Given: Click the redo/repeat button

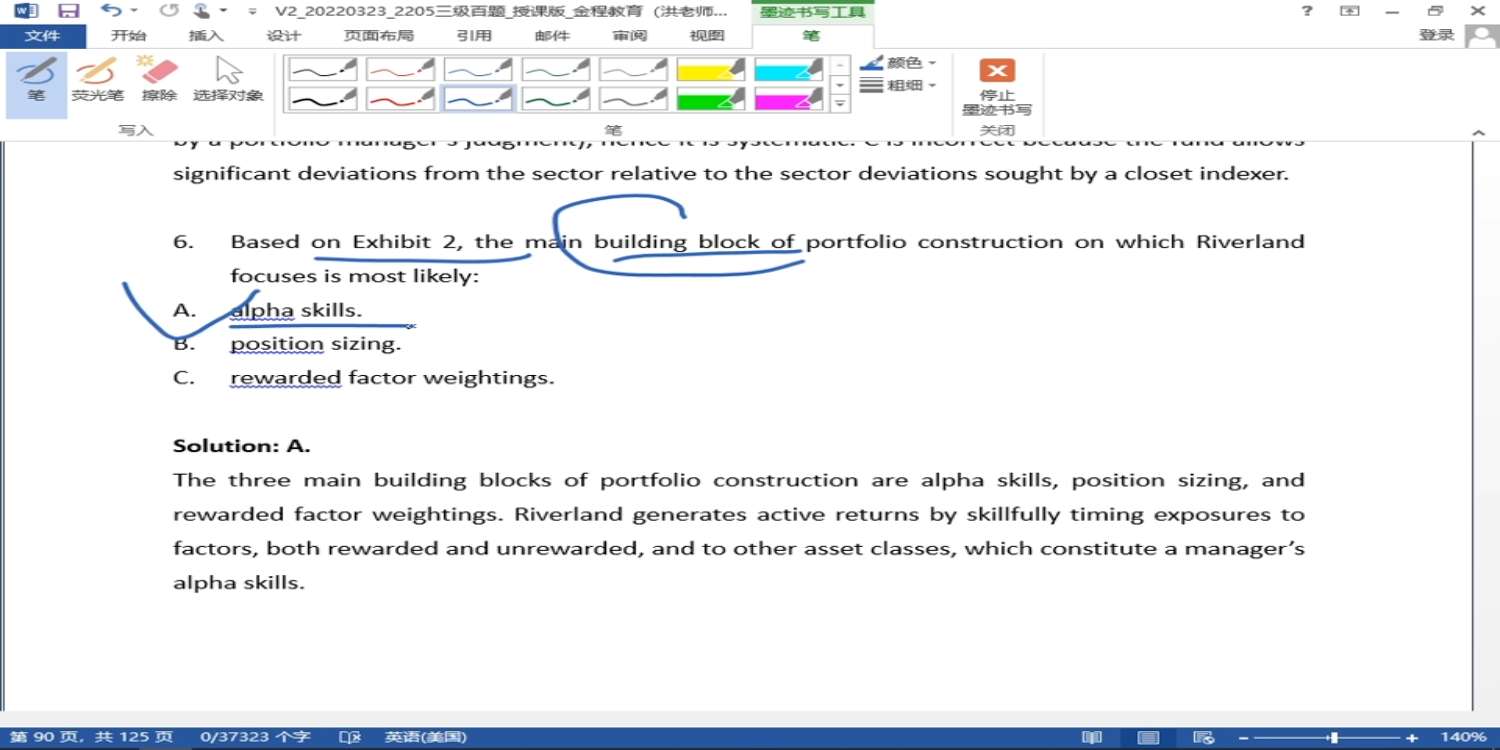Looking at the screenshot, I should [x=169, y=11].
